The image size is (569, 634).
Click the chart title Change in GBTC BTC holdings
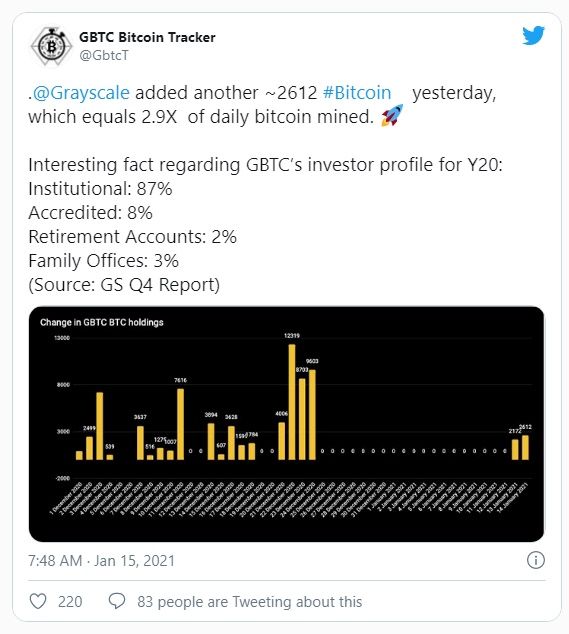tap(102, 322)
